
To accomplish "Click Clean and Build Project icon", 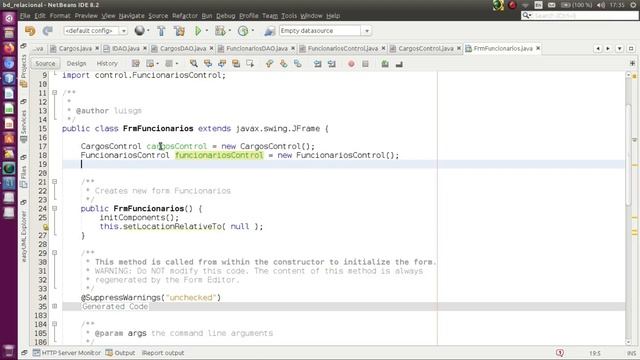I will click(179, 31).
